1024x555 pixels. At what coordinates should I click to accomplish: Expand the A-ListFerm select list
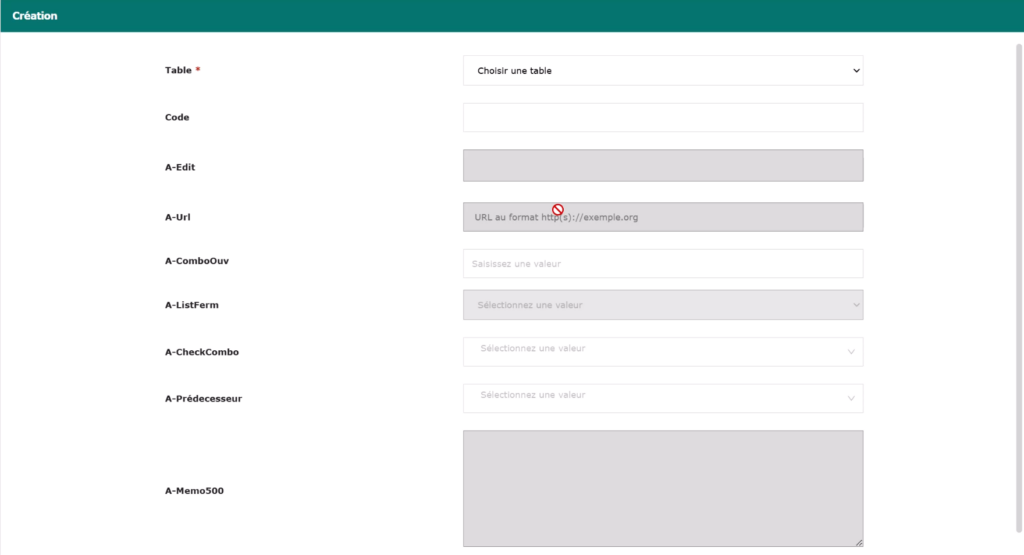click(662, 305)
